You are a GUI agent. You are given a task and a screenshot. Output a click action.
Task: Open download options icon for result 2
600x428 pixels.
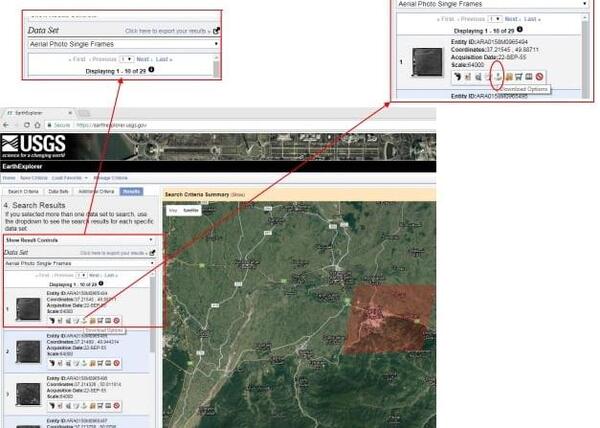tap(84, 363)
